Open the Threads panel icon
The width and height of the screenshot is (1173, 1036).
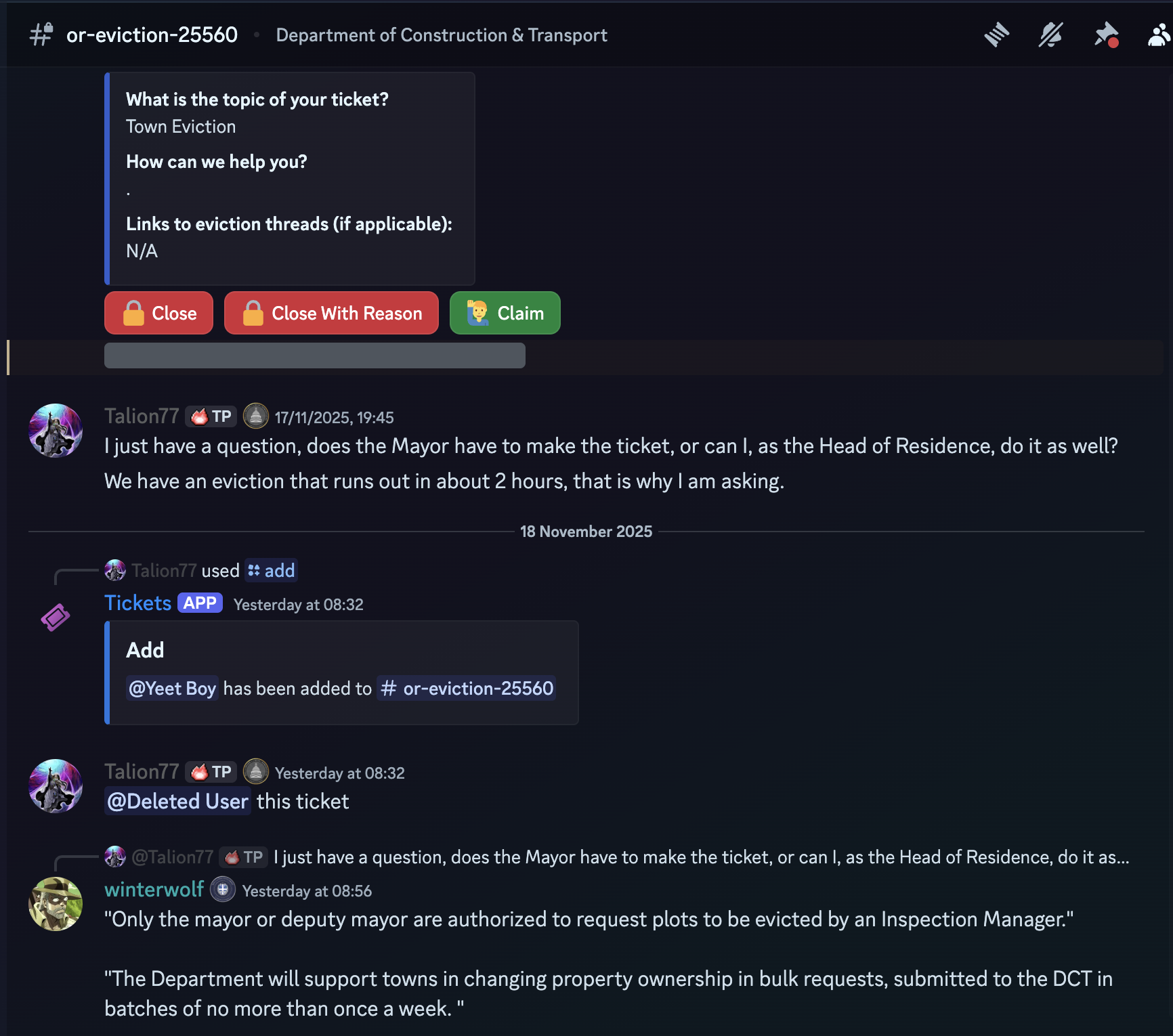(996, 35)
